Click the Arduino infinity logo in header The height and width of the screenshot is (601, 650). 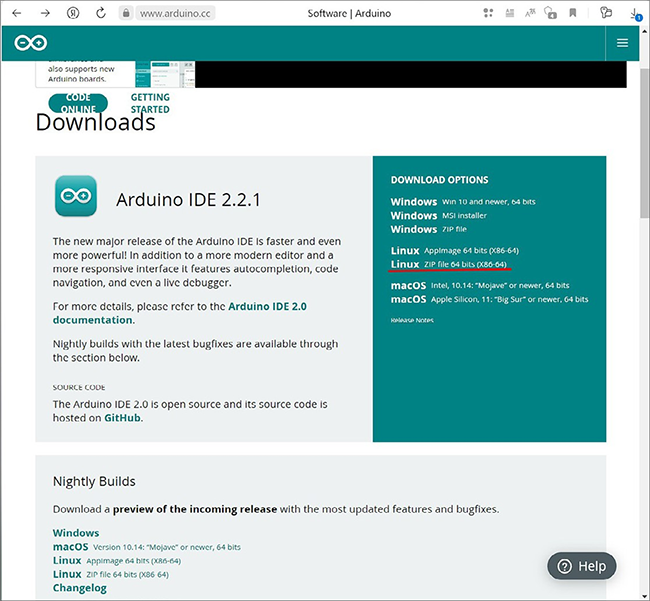31,43
